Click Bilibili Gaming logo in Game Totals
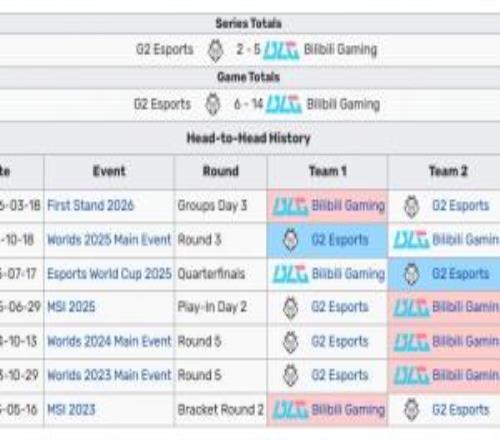Screen dimensions: 500x440 click(284, 104)
